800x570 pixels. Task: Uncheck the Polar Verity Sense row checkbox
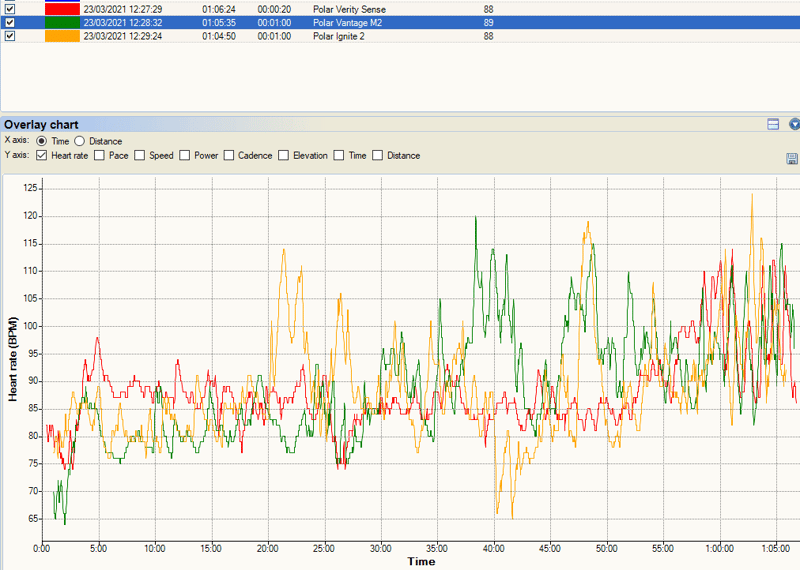coord(10,9)
